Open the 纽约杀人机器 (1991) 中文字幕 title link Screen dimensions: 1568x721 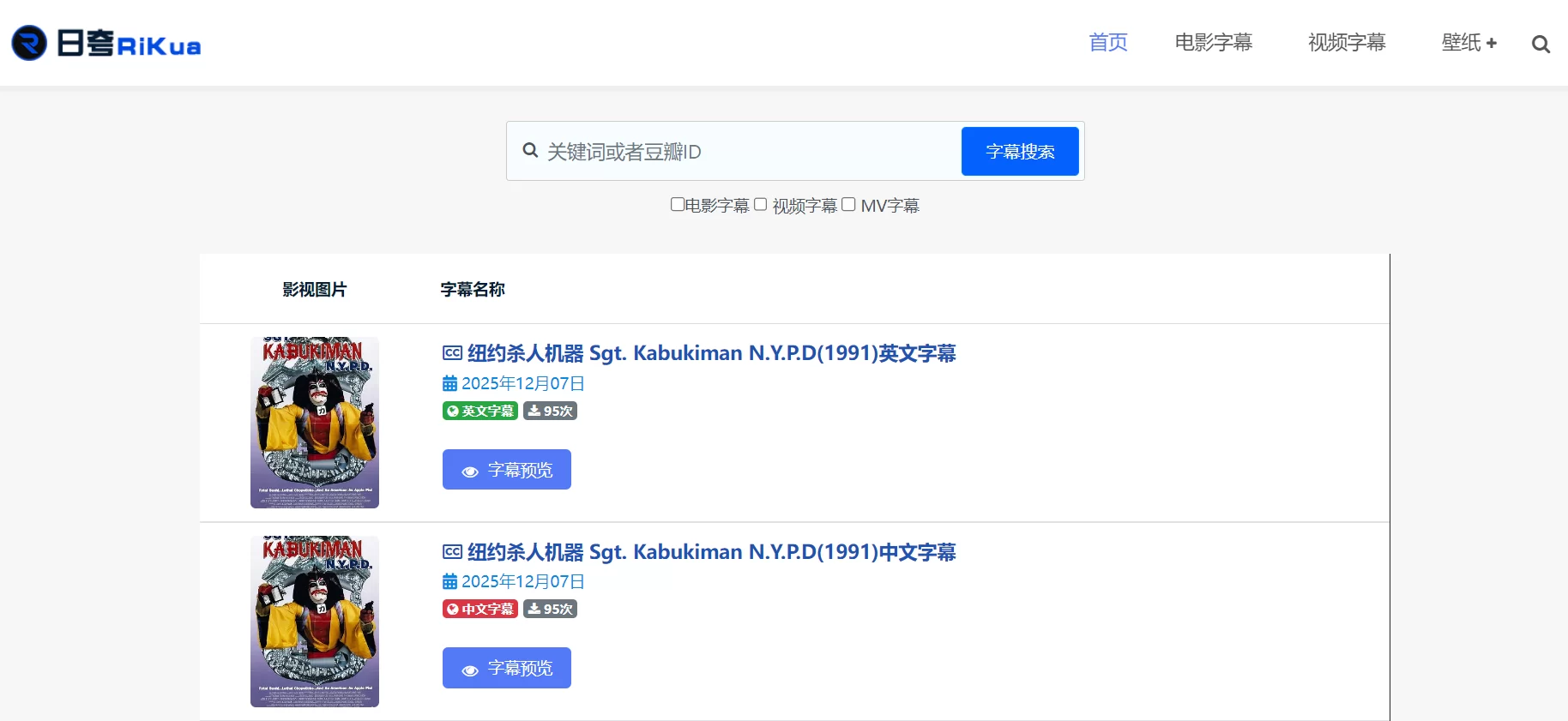pyautogui.click(x=711, y=552)
